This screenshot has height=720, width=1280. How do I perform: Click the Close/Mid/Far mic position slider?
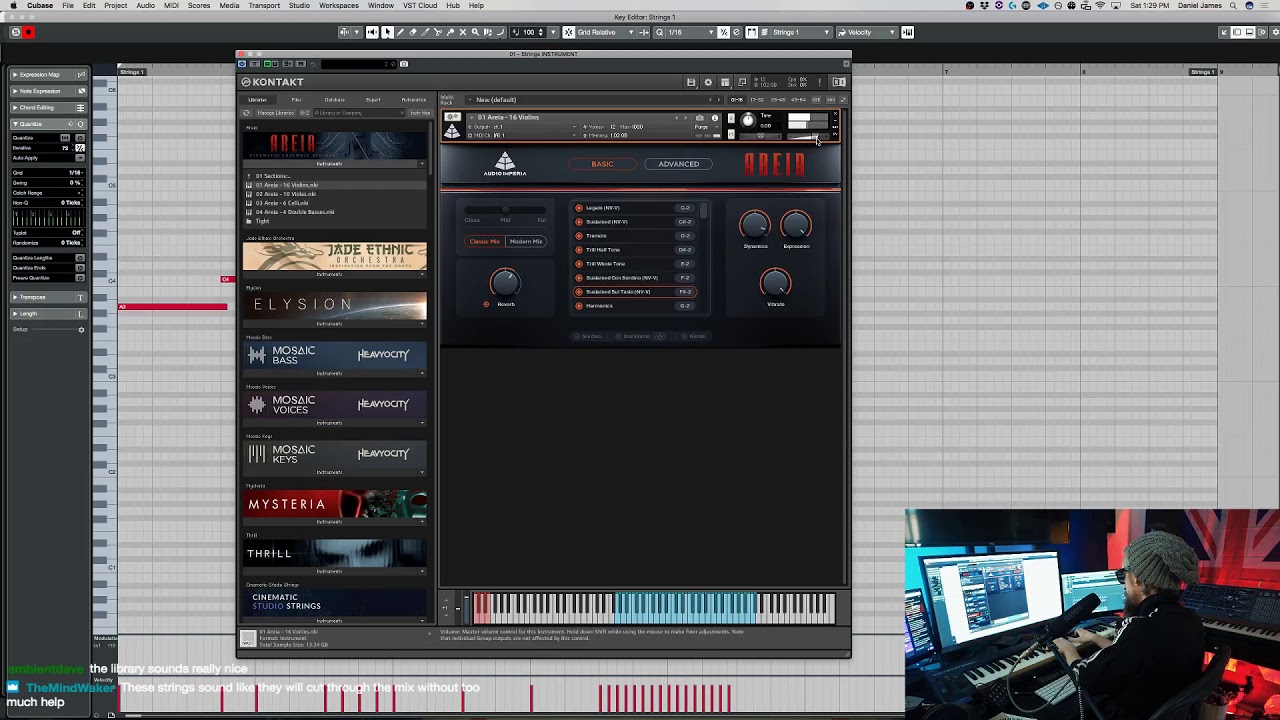(x=506, y=210)
